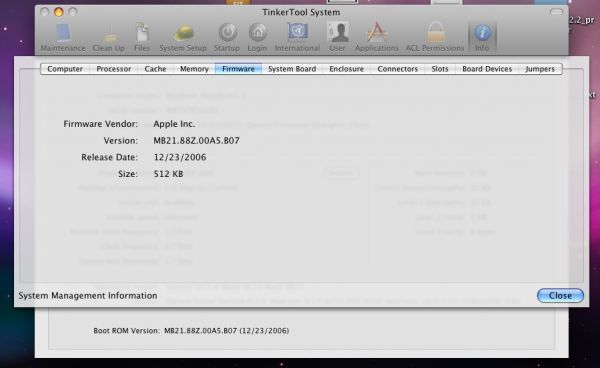The height and width of the screenshot is (368, 600).
Task: Click the Firmware Vendor label
Action: pyautogui.click(x=101, y=124)
